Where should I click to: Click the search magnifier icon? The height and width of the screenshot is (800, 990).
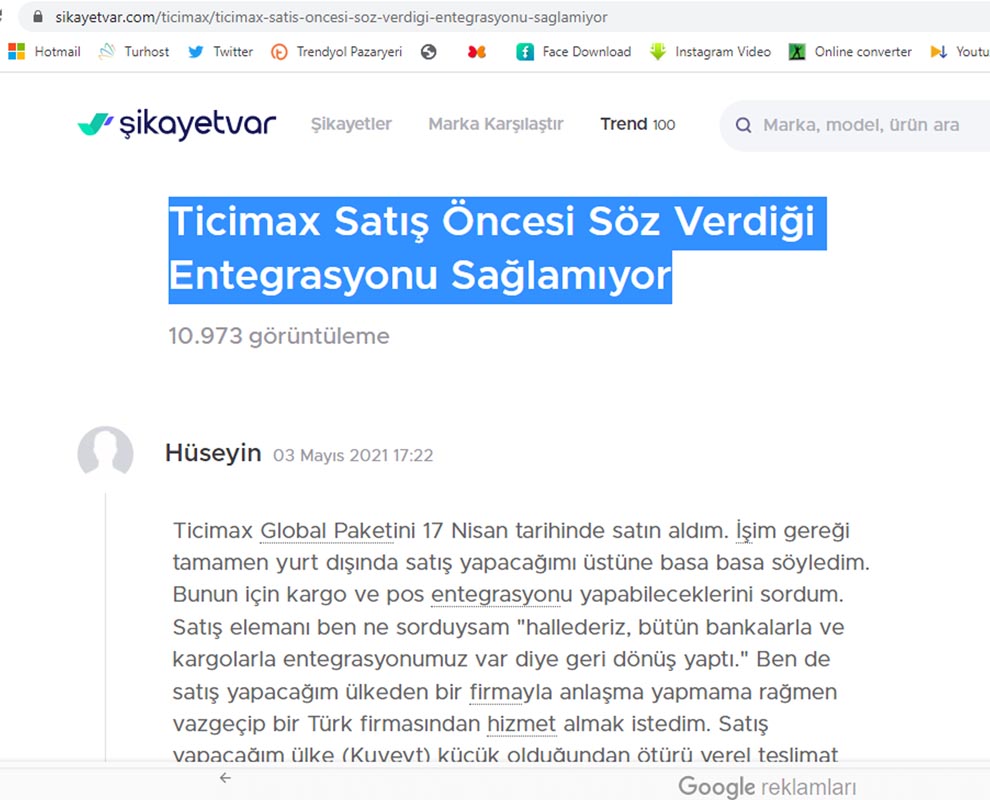(x=743, y=125)
